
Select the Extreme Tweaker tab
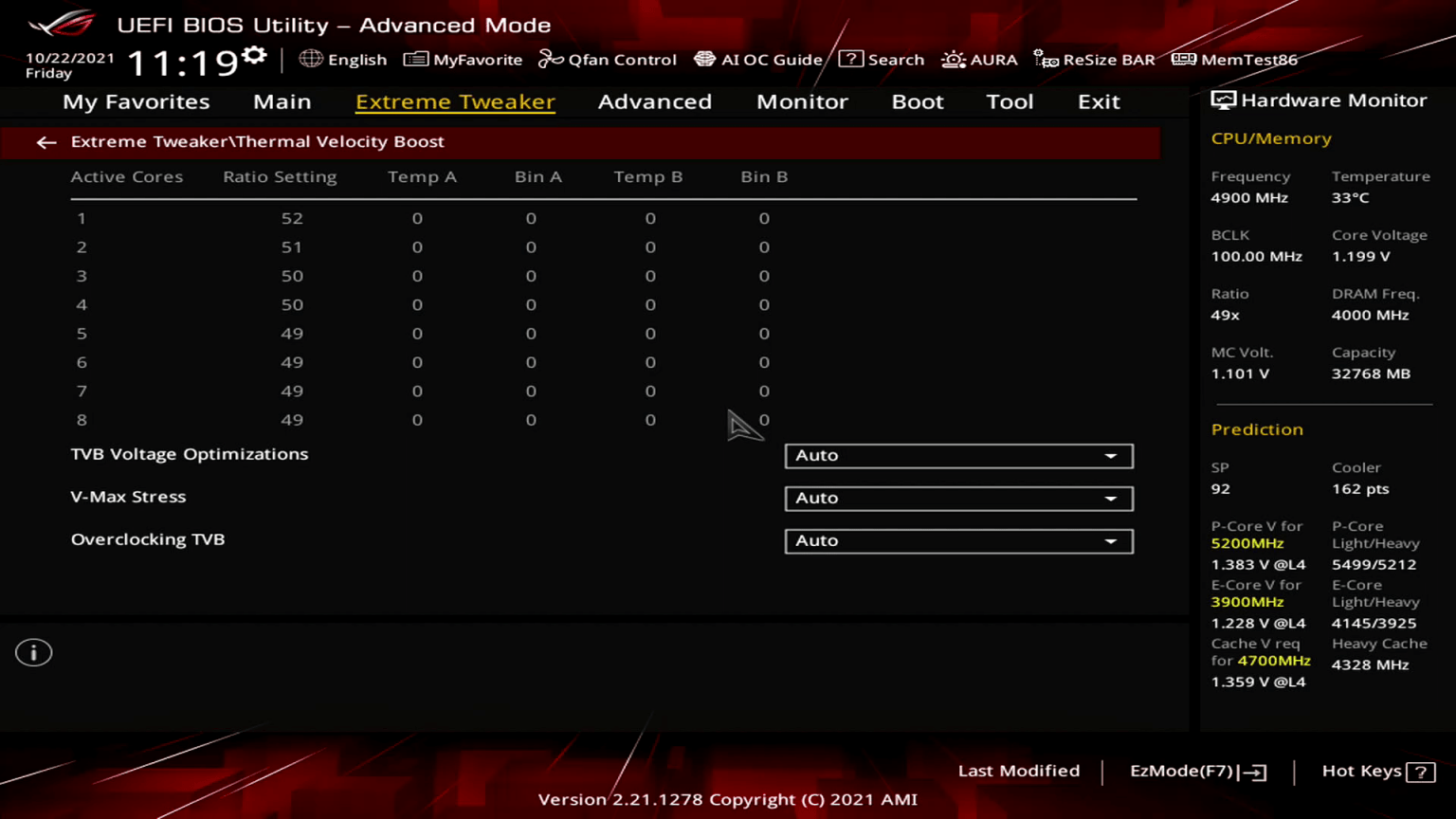(455, 101)
